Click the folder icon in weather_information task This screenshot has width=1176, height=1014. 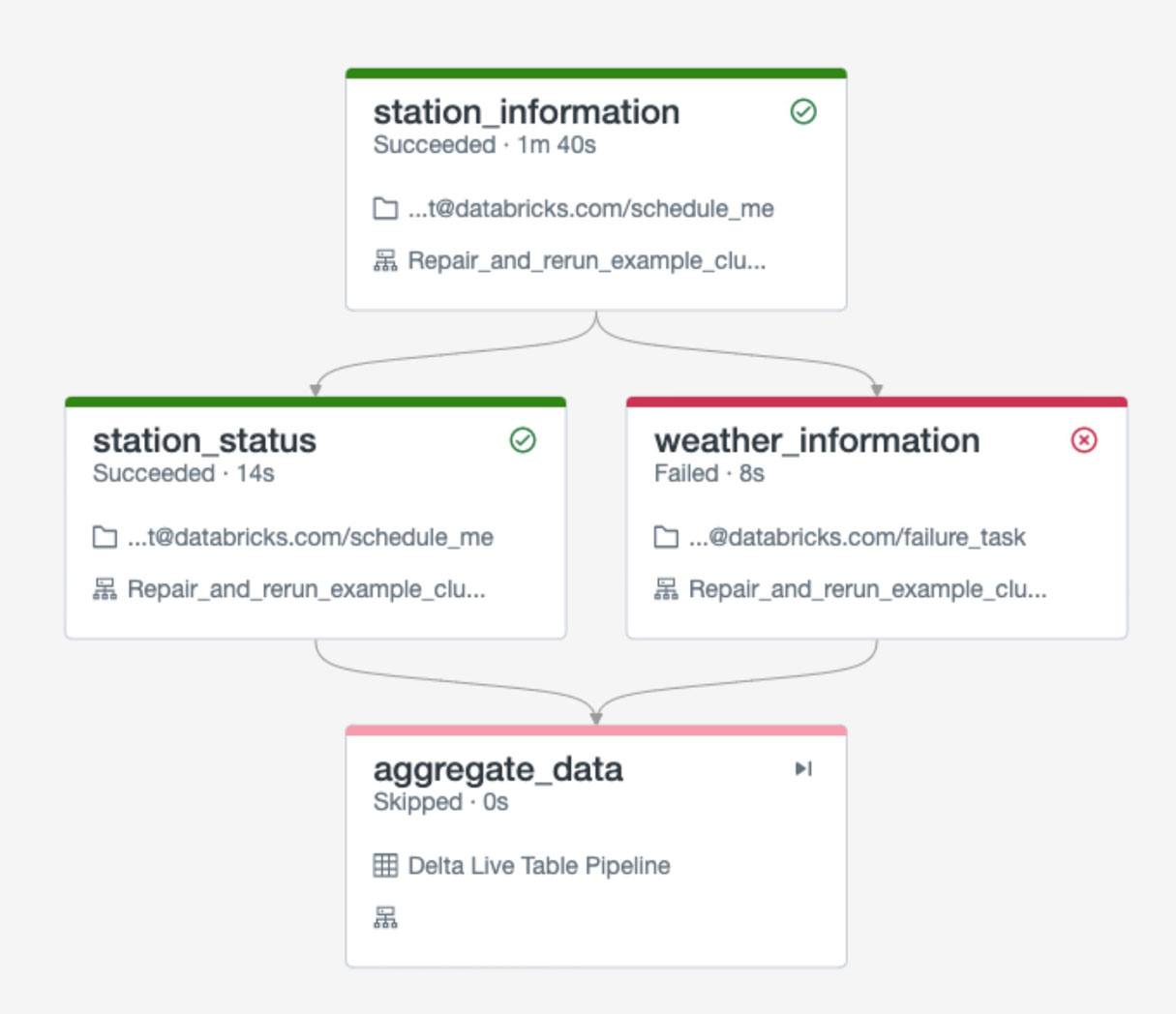[x=666, y=537]
